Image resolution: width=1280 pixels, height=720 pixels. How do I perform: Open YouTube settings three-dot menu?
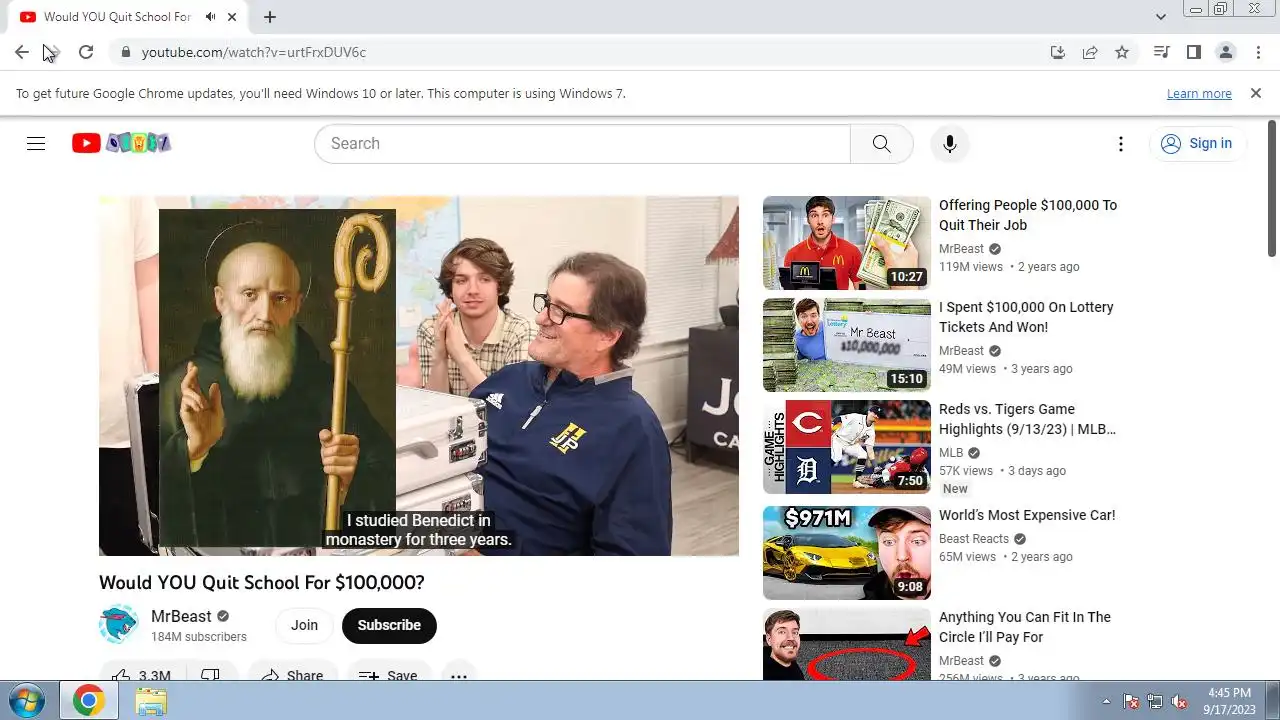pos(1121,143)
